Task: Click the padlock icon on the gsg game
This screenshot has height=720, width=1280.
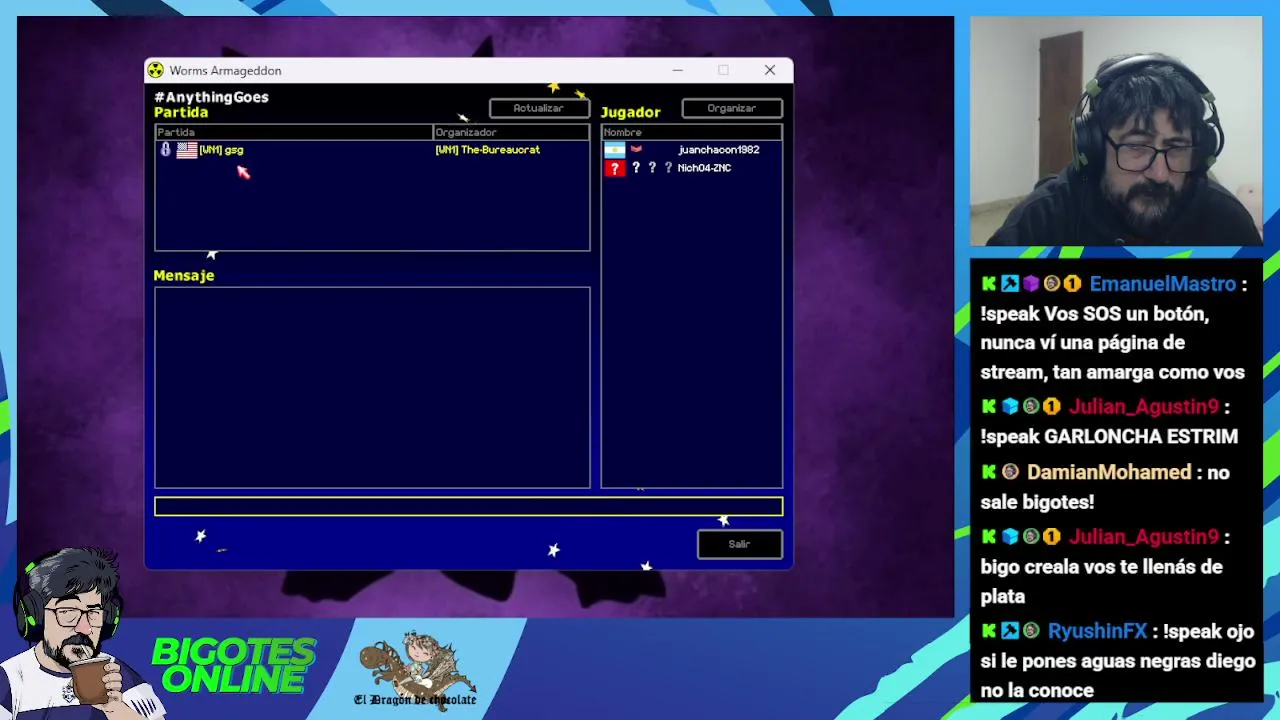Action: 166,150
